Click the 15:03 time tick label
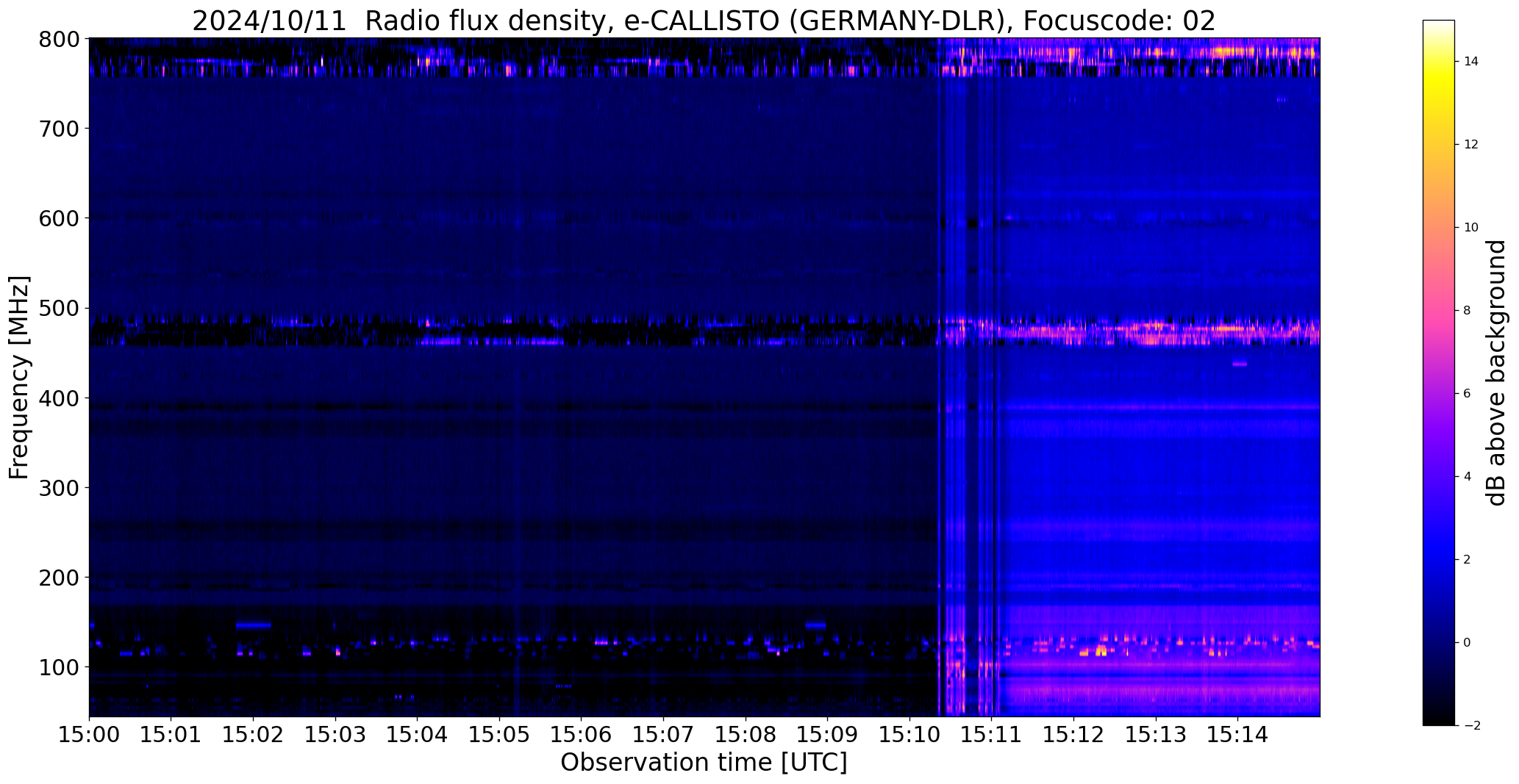This screenshot has height=784, width=1519. coord(335,735)
